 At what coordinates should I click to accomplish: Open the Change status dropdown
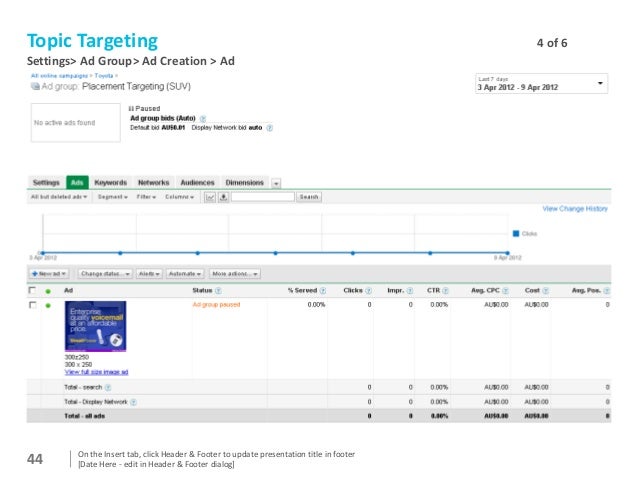point(101,273)
